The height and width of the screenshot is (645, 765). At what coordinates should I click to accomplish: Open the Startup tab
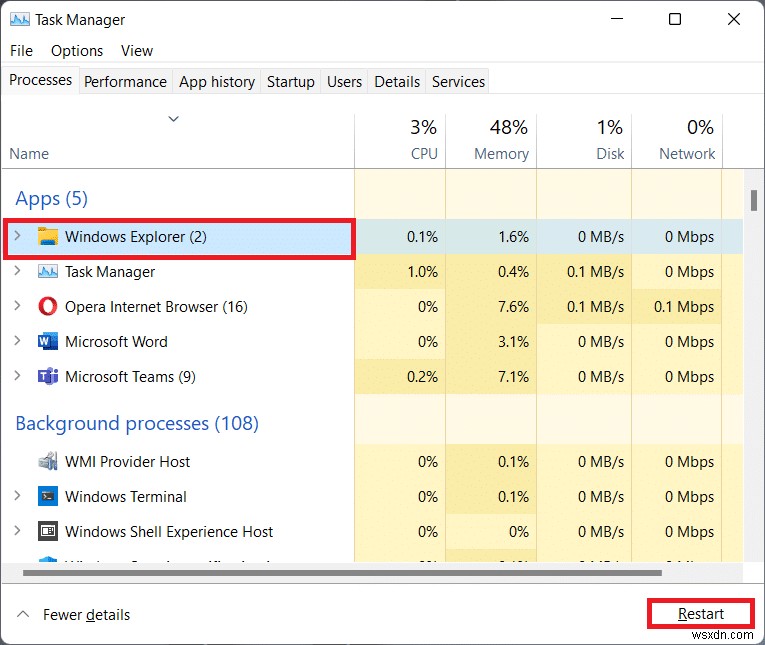[290, 82]
